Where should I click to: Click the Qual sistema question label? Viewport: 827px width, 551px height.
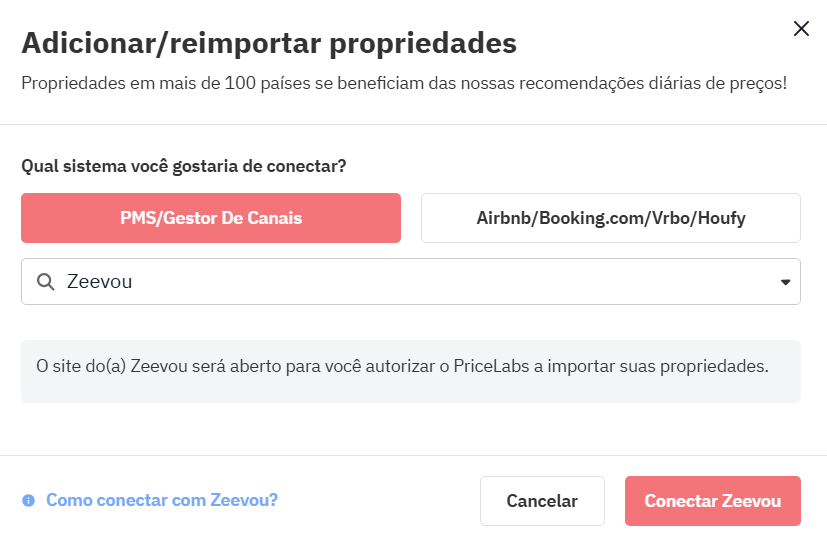pos(184,166)
